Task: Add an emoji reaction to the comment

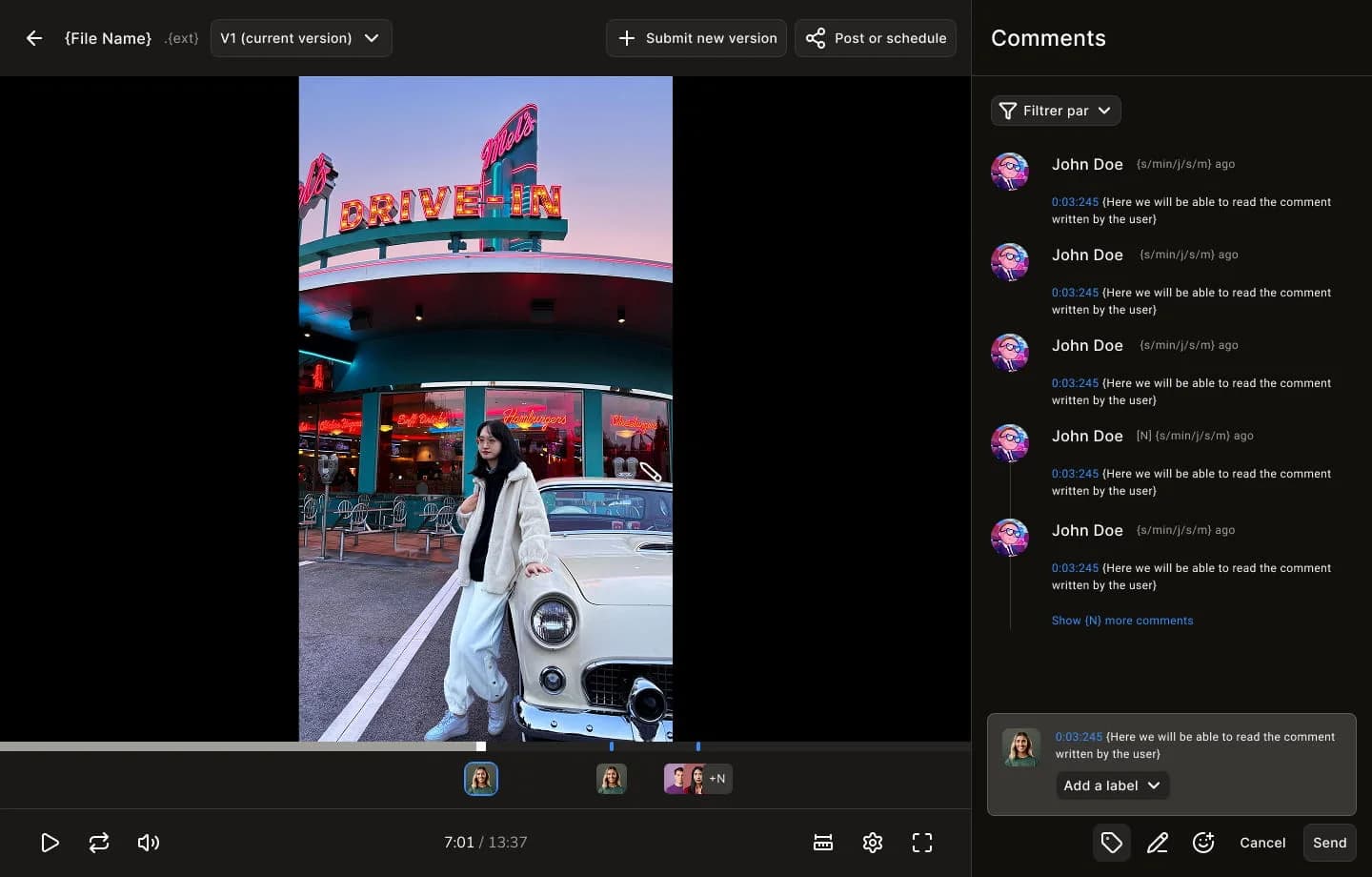Action: [1203, 843]
